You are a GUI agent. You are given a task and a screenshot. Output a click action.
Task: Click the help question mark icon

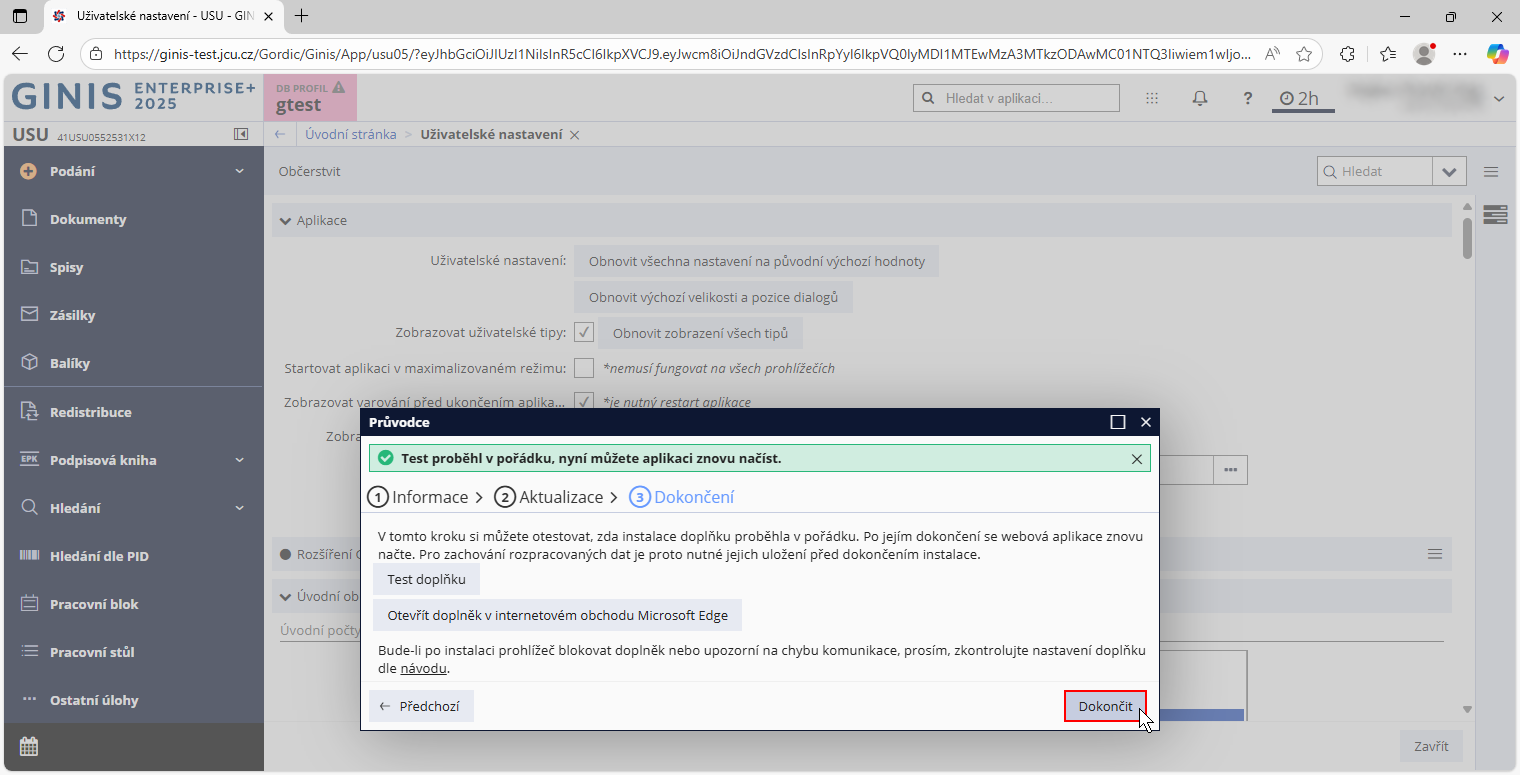click(x=1247, y=98)
